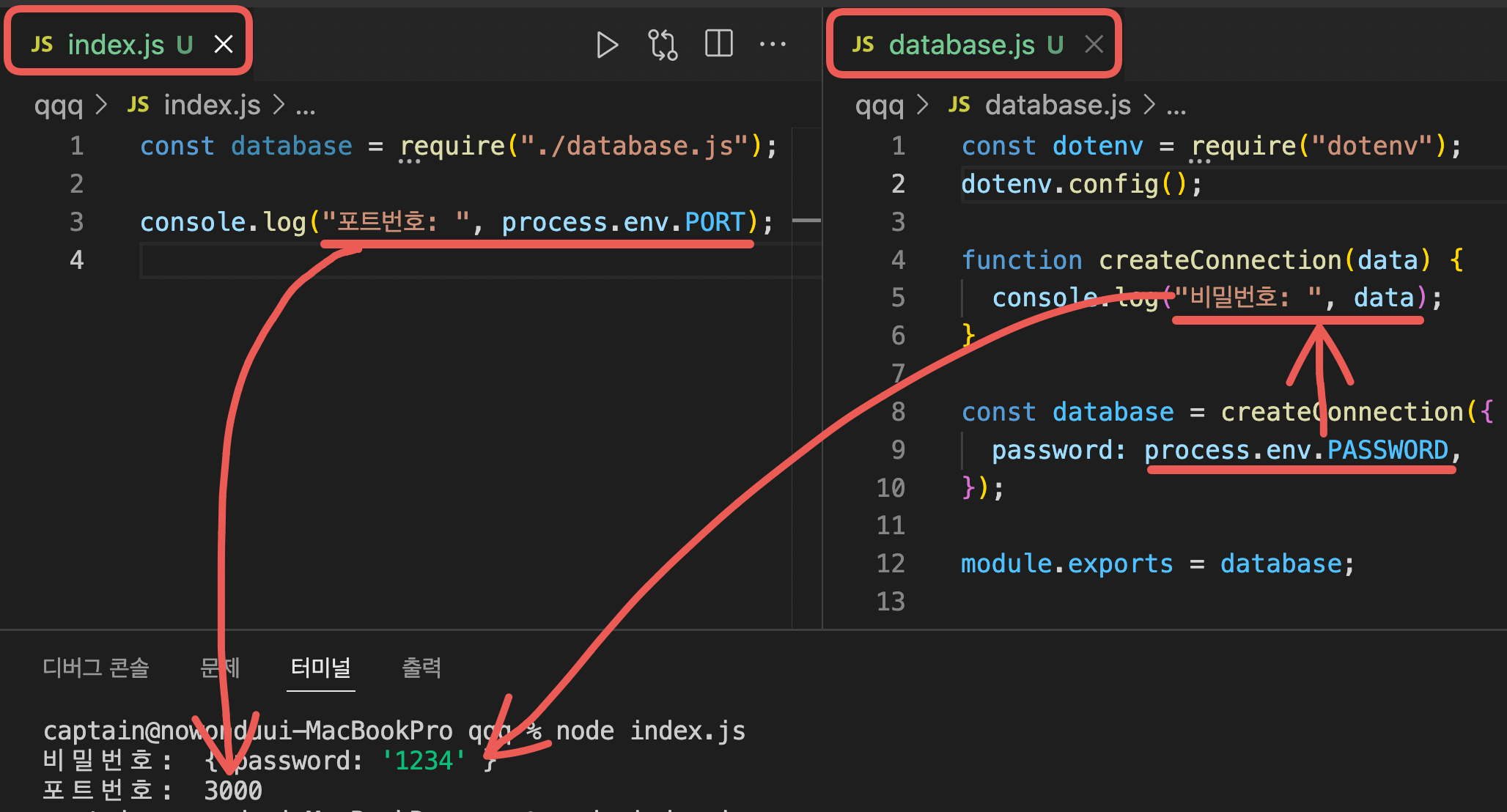Screen dimensions: 1507x812
Task: Click the "포트번호: " string literal
Action: click(x=396, y=222)
